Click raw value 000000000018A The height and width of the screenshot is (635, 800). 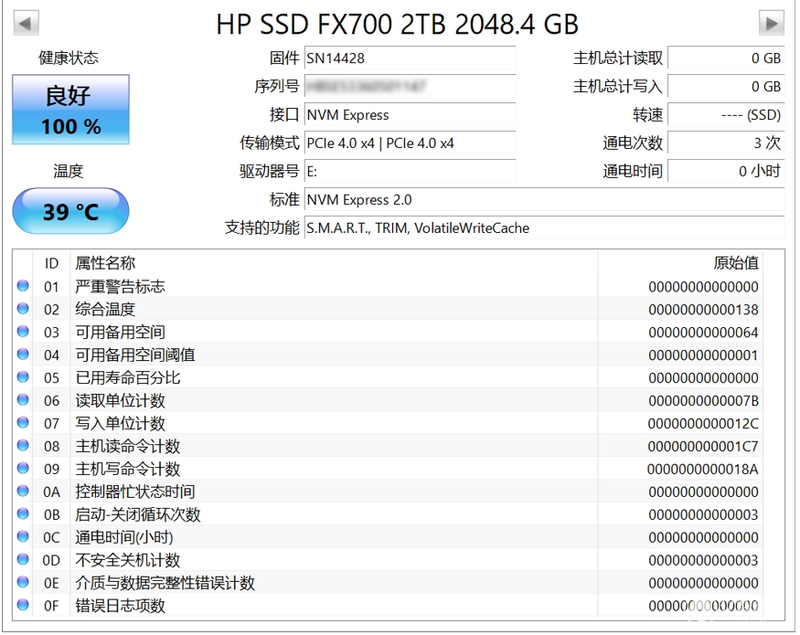[703, 469]
